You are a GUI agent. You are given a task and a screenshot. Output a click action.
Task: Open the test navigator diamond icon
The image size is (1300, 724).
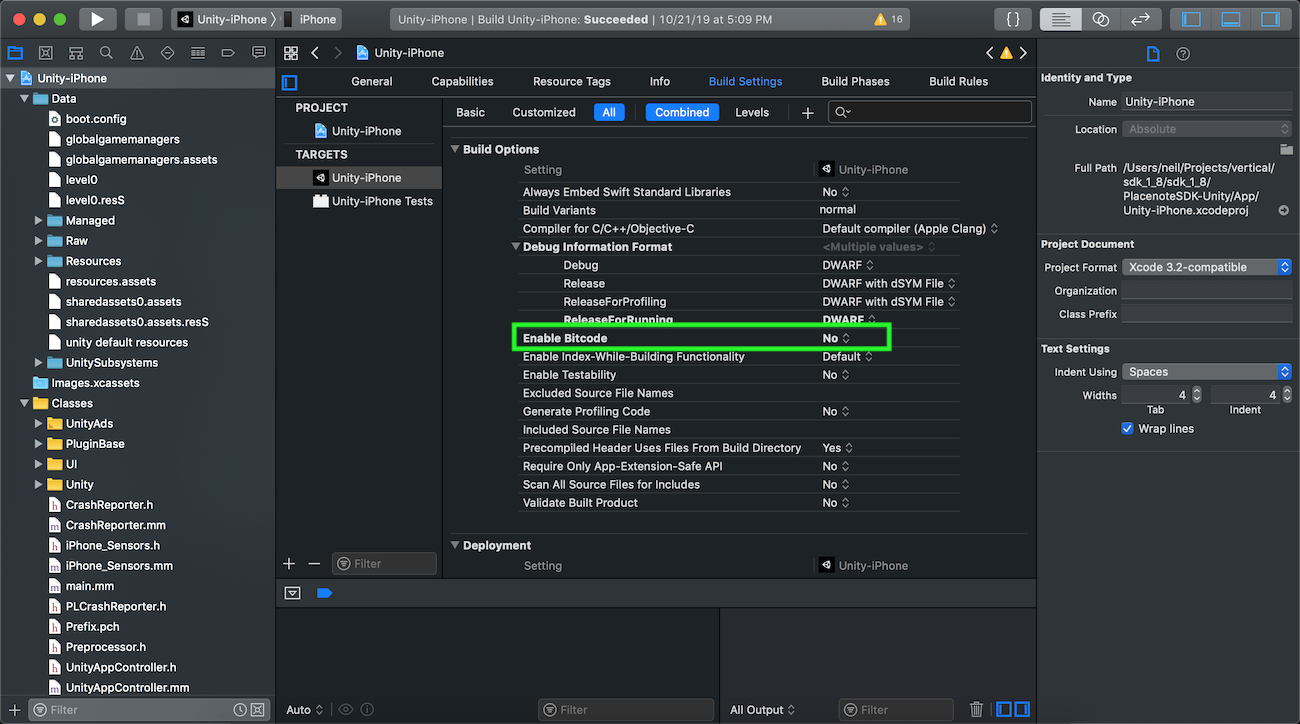[167, 53]
